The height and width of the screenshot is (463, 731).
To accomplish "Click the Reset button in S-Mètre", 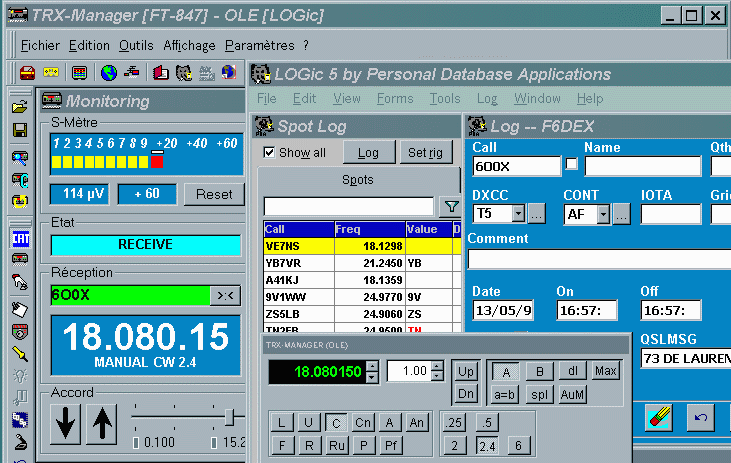I will click(214, 194).
